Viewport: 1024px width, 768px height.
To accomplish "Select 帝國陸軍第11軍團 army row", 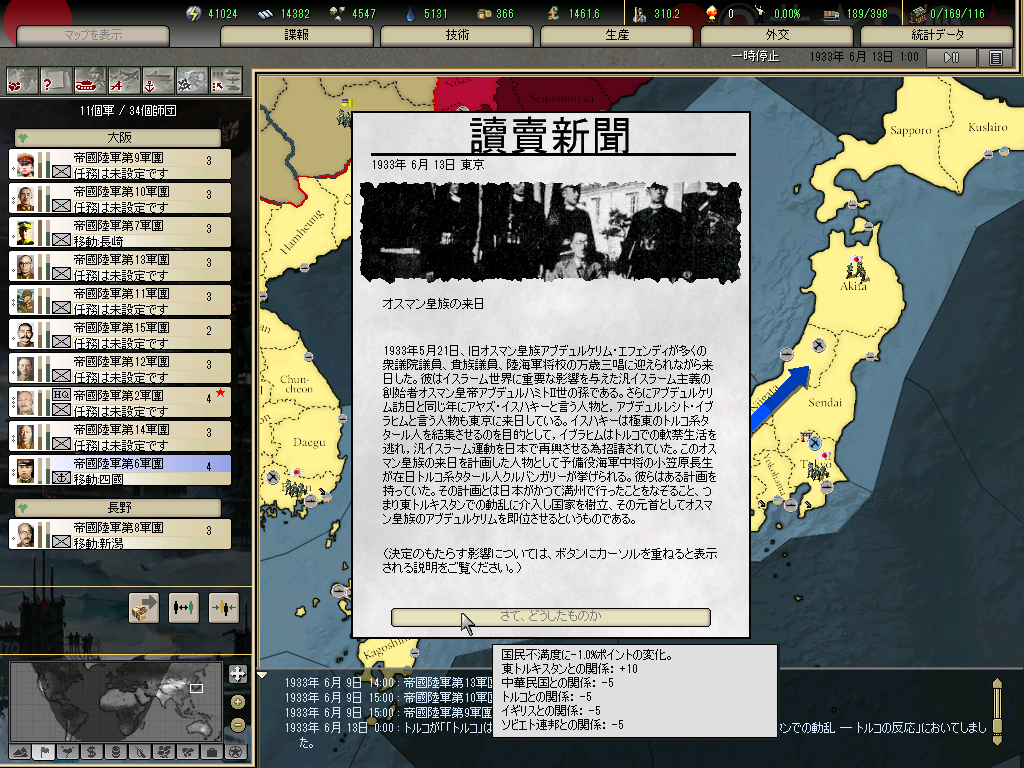I will pyautogui.click(x=120, y=300).
